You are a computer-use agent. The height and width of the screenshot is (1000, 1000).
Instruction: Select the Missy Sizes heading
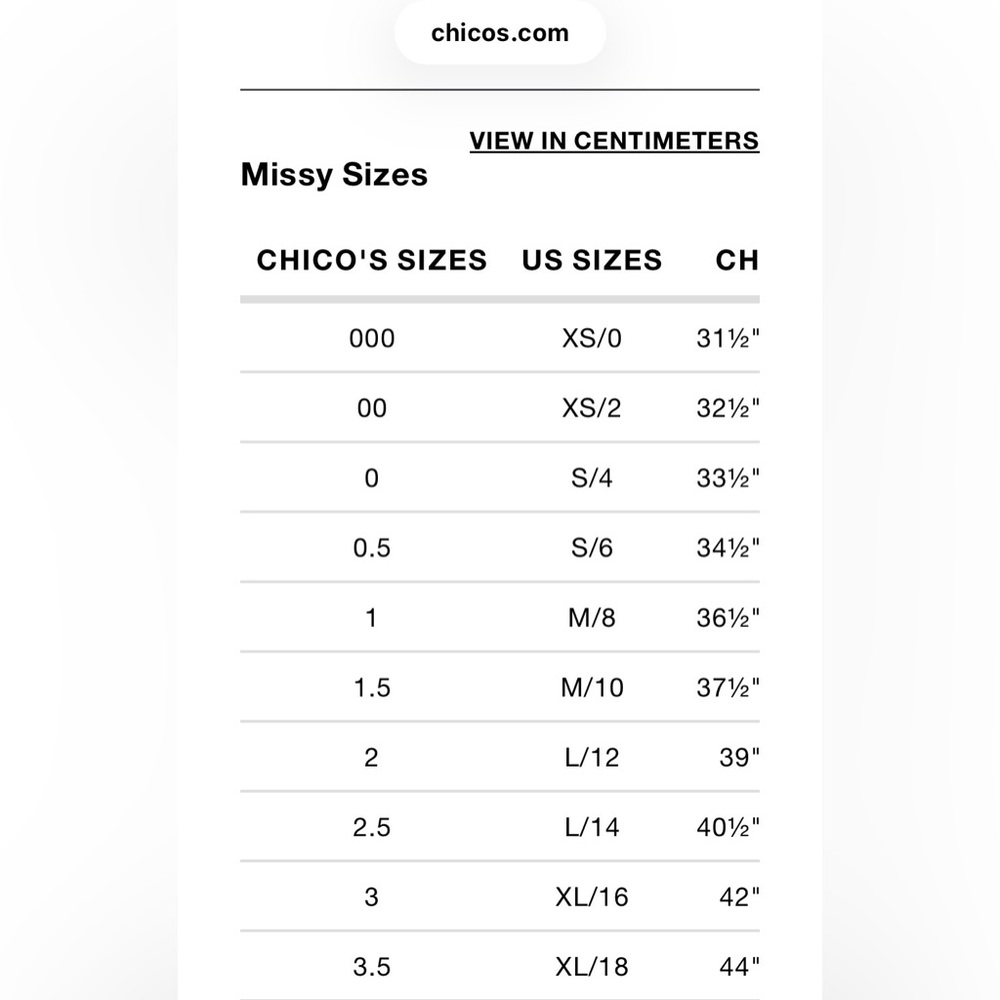pos(334,175)
